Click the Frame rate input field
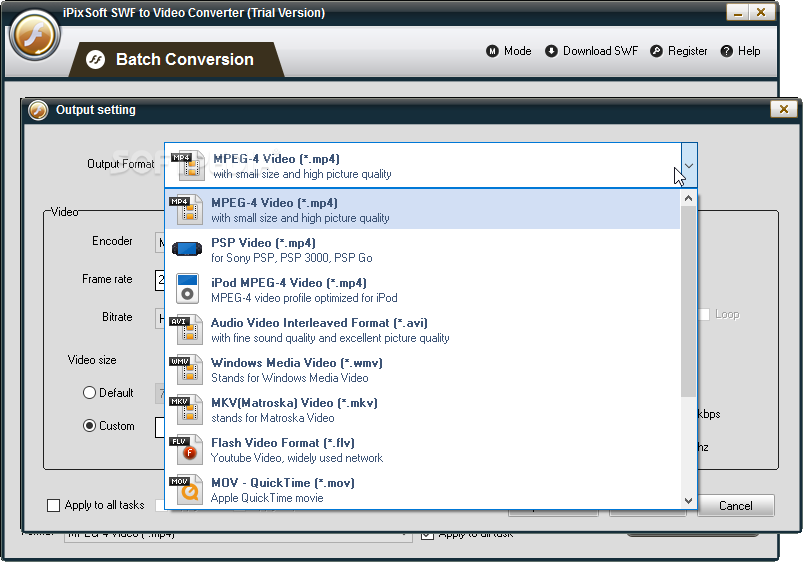The width and height of the screenshot is (803, 562). click(x=160, y=280)
